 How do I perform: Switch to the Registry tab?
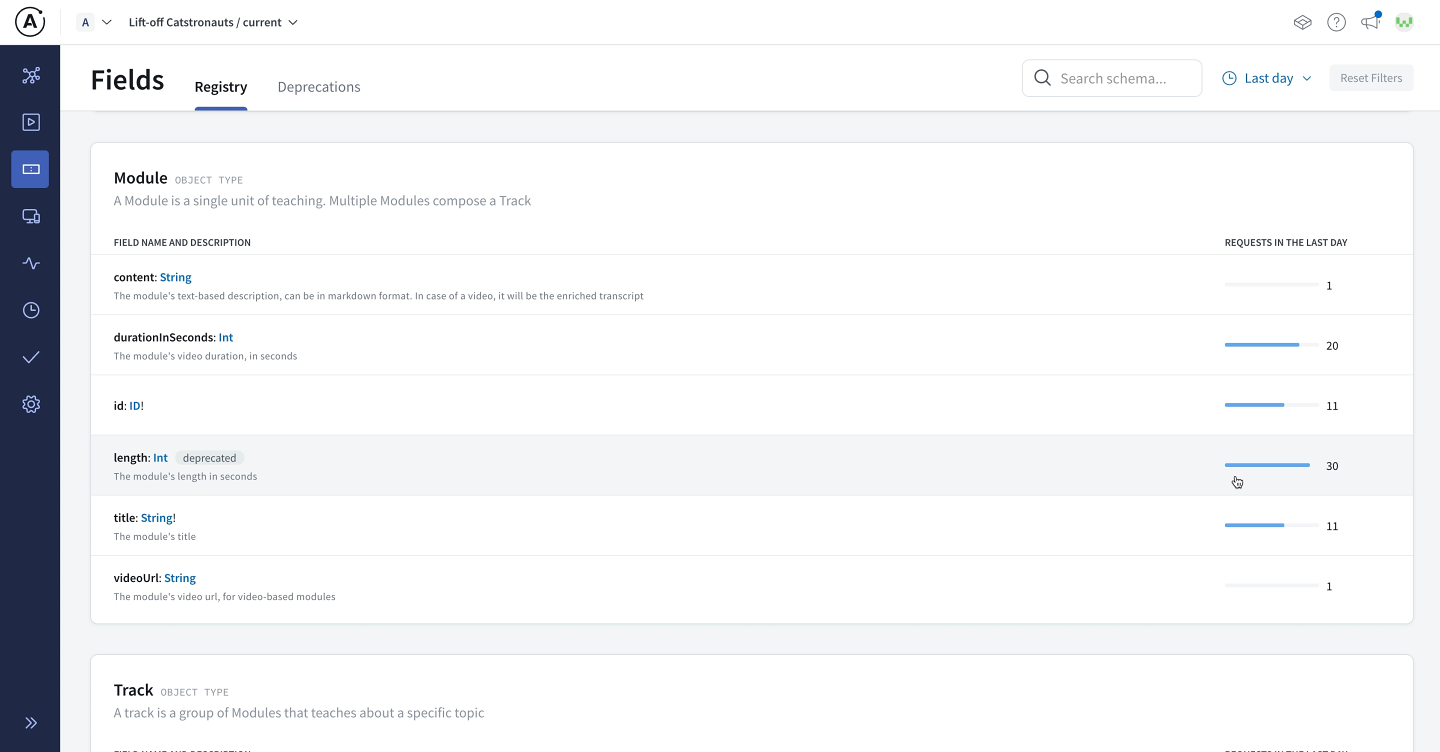(x=221, y=87)
